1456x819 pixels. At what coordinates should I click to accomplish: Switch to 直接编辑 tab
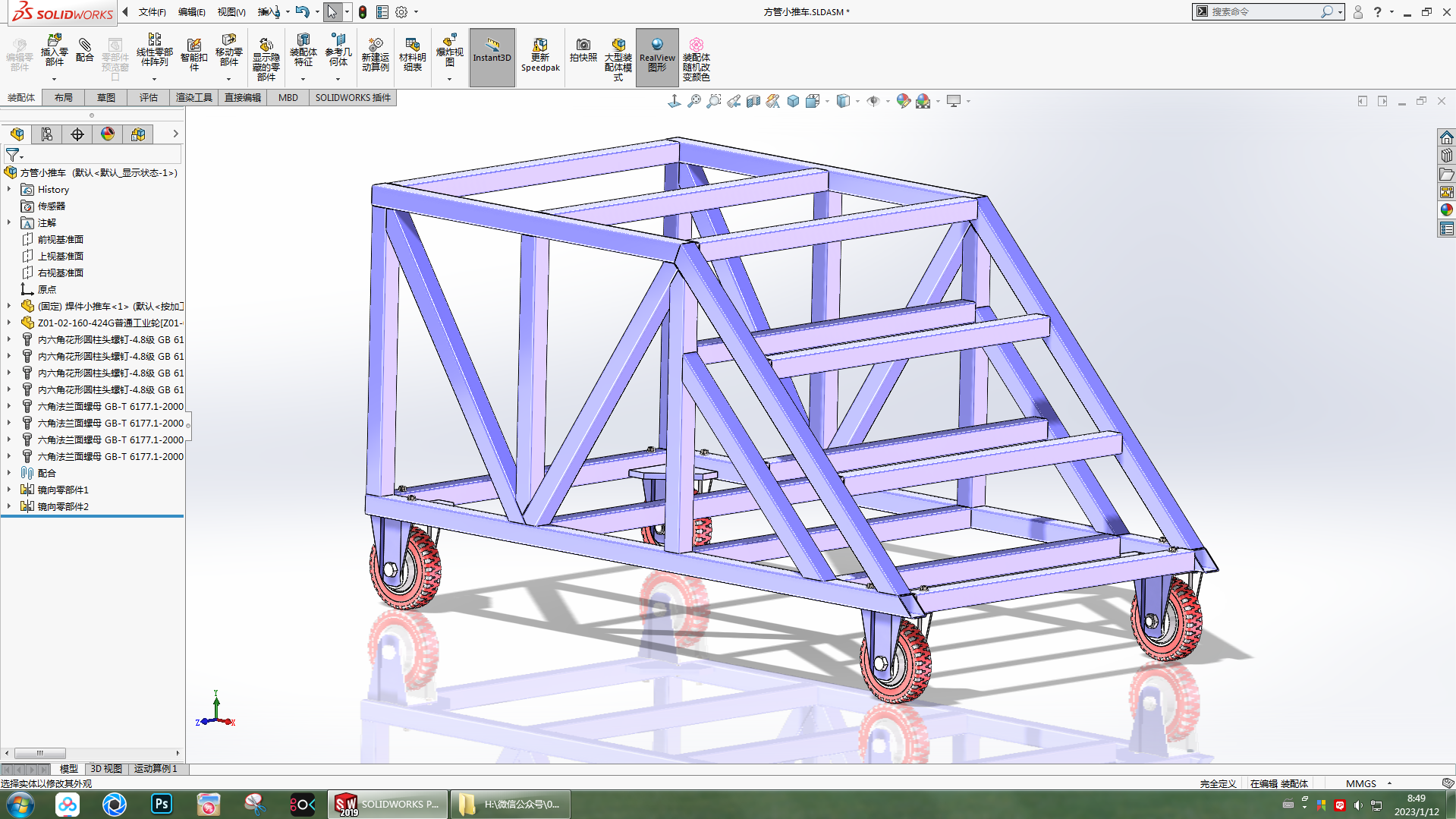click(x=243, y=98)
